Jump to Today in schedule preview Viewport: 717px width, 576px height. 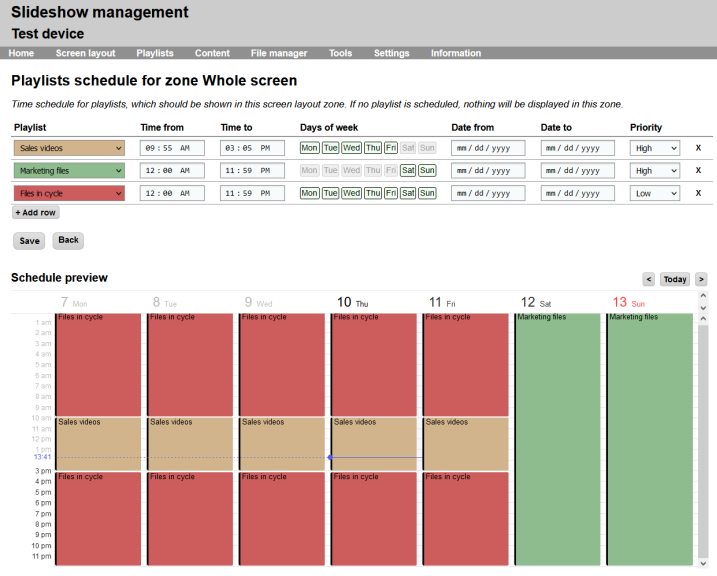point(675,279)
